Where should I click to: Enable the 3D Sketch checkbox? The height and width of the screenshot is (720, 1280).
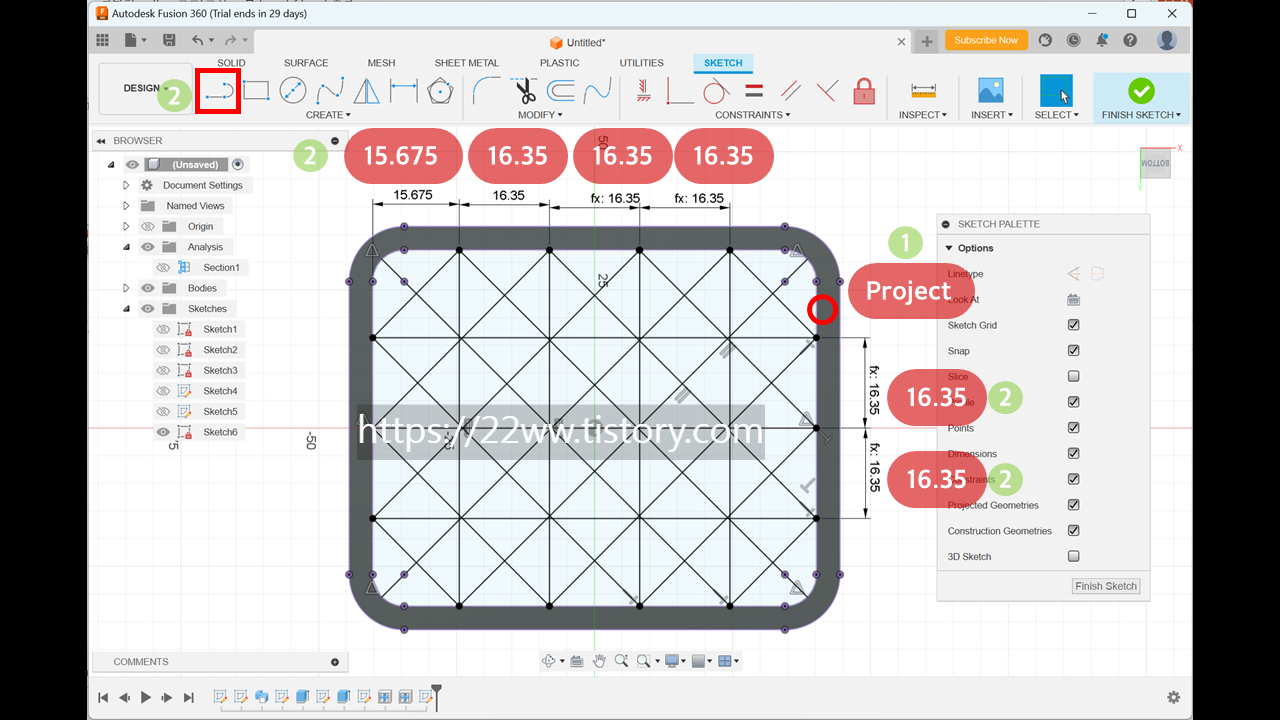tap(1073, 556)
